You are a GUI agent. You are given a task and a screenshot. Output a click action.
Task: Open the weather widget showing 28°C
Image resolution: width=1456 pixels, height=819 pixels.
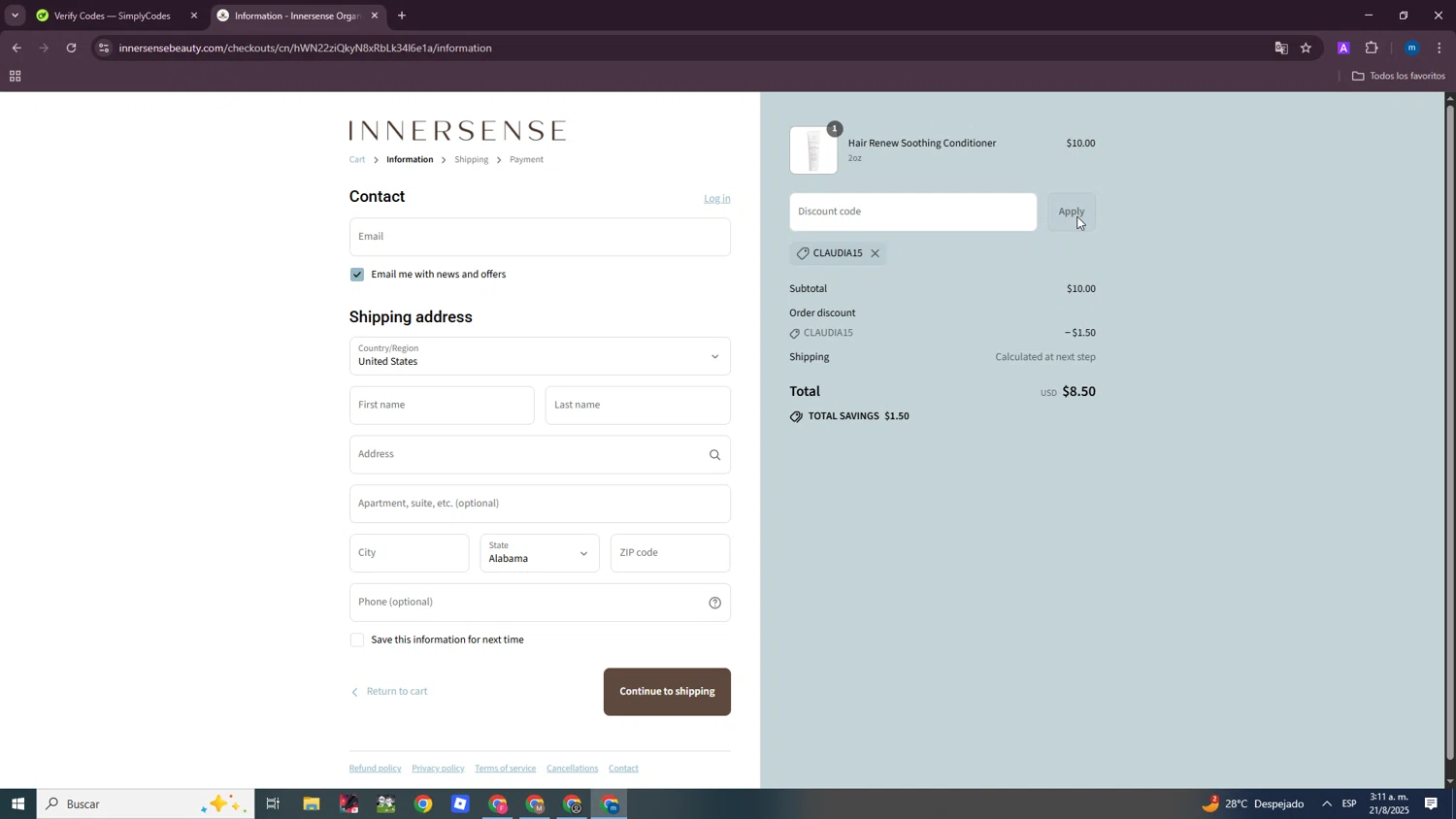click(x=1253, y=803)
